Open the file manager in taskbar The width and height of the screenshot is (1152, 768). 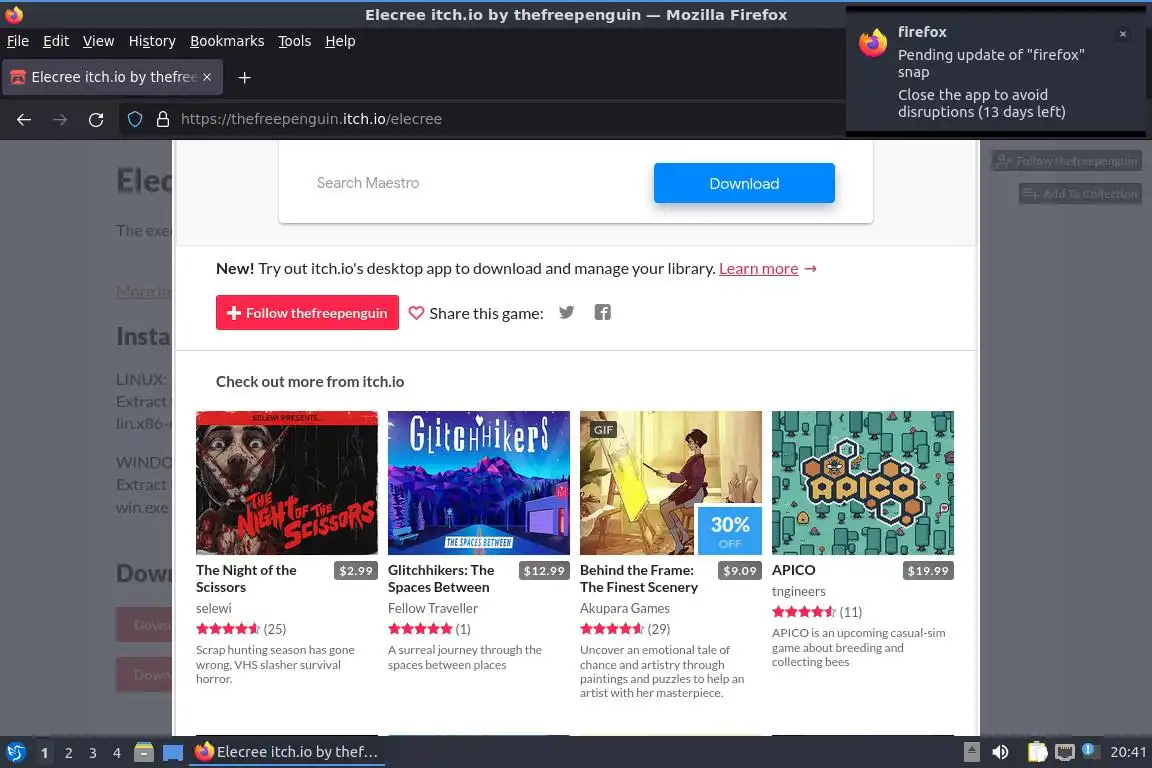[144, 753]
